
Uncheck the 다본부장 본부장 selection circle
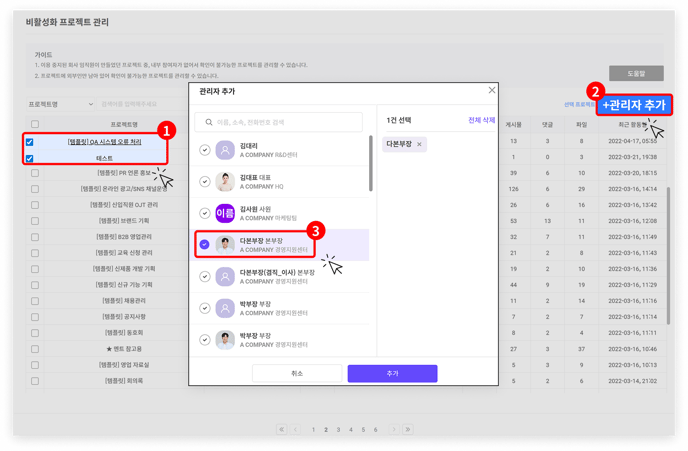tap(205, 244)
